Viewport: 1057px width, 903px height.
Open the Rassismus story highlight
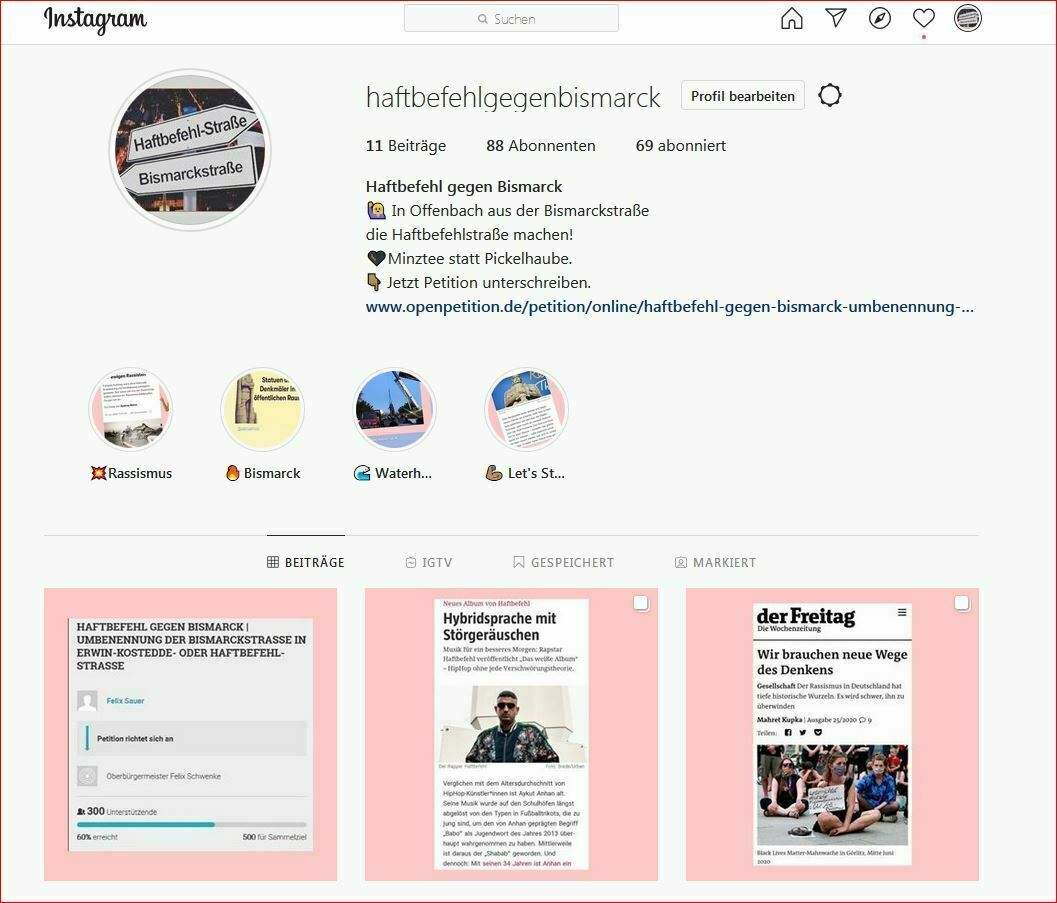click(x=131, y=410)
